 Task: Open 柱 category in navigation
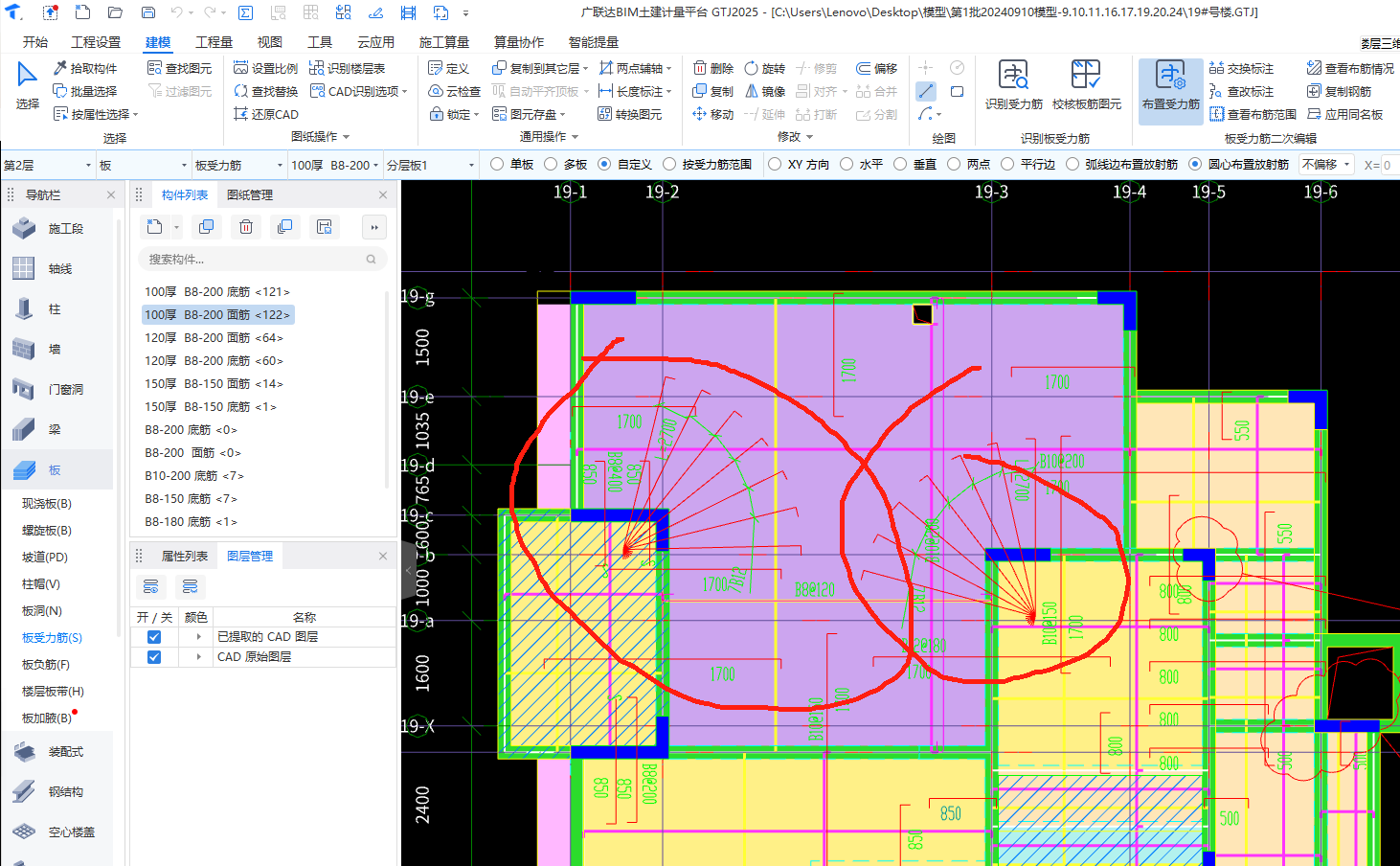point(55,309)
